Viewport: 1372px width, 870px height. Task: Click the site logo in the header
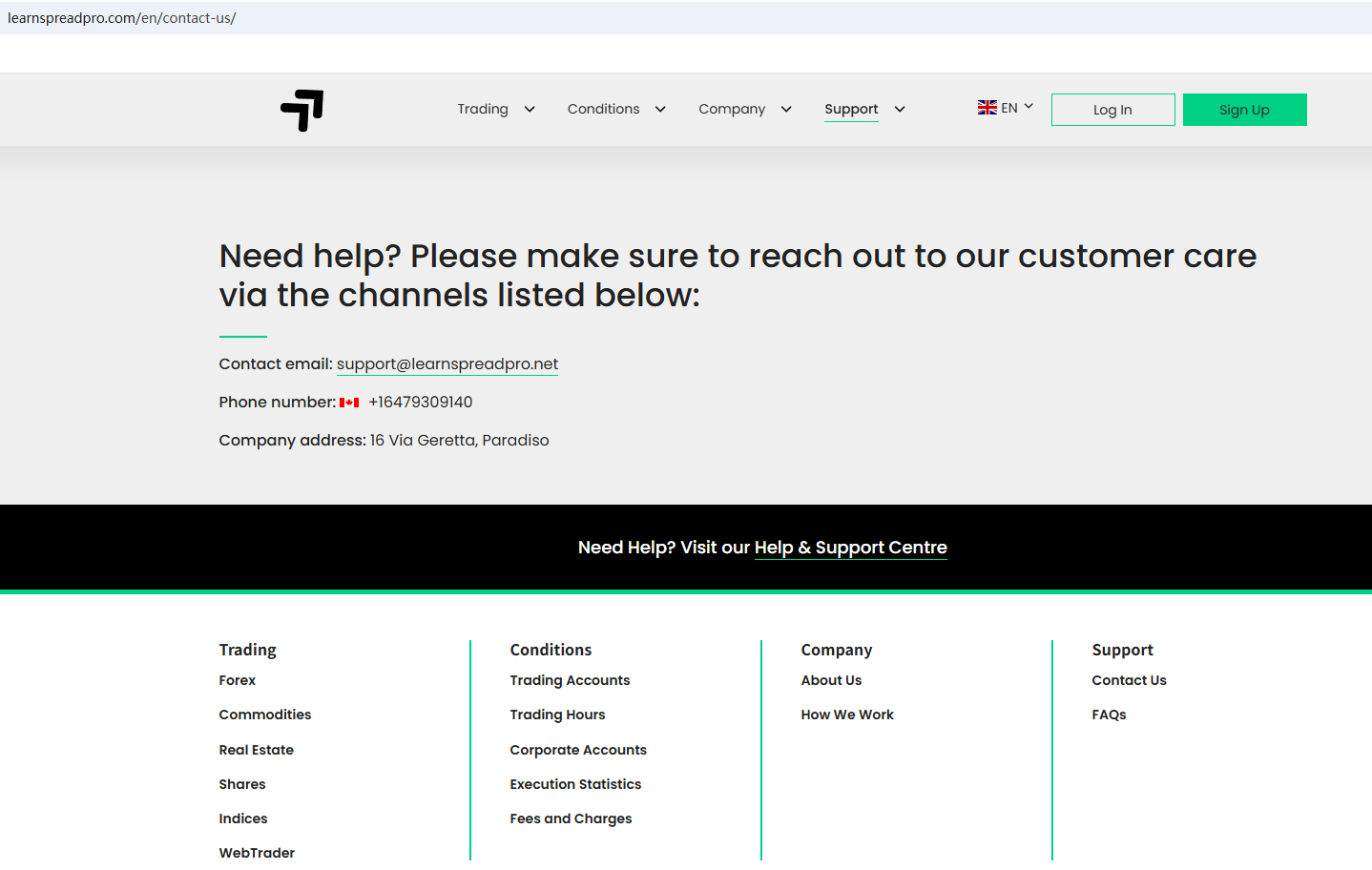pyautogui.click(x=301, y=110)
